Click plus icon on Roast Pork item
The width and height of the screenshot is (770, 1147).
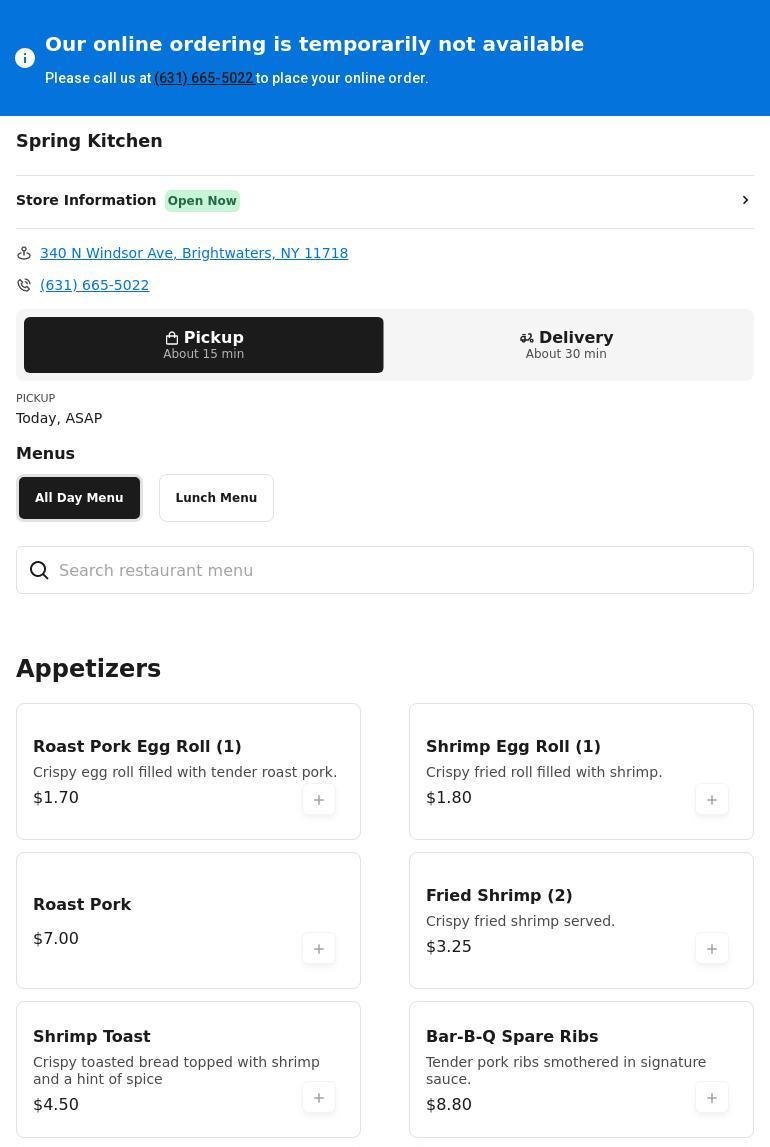319,949
